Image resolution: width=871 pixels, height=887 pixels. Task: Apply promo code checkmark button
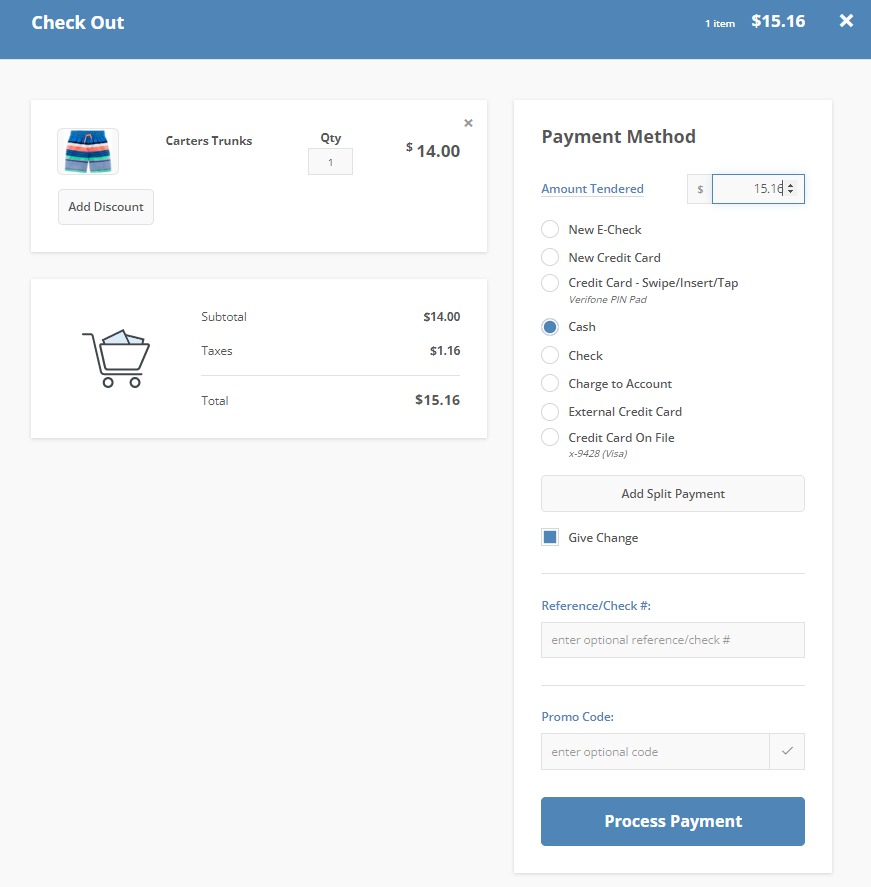(x=787, y=751)
